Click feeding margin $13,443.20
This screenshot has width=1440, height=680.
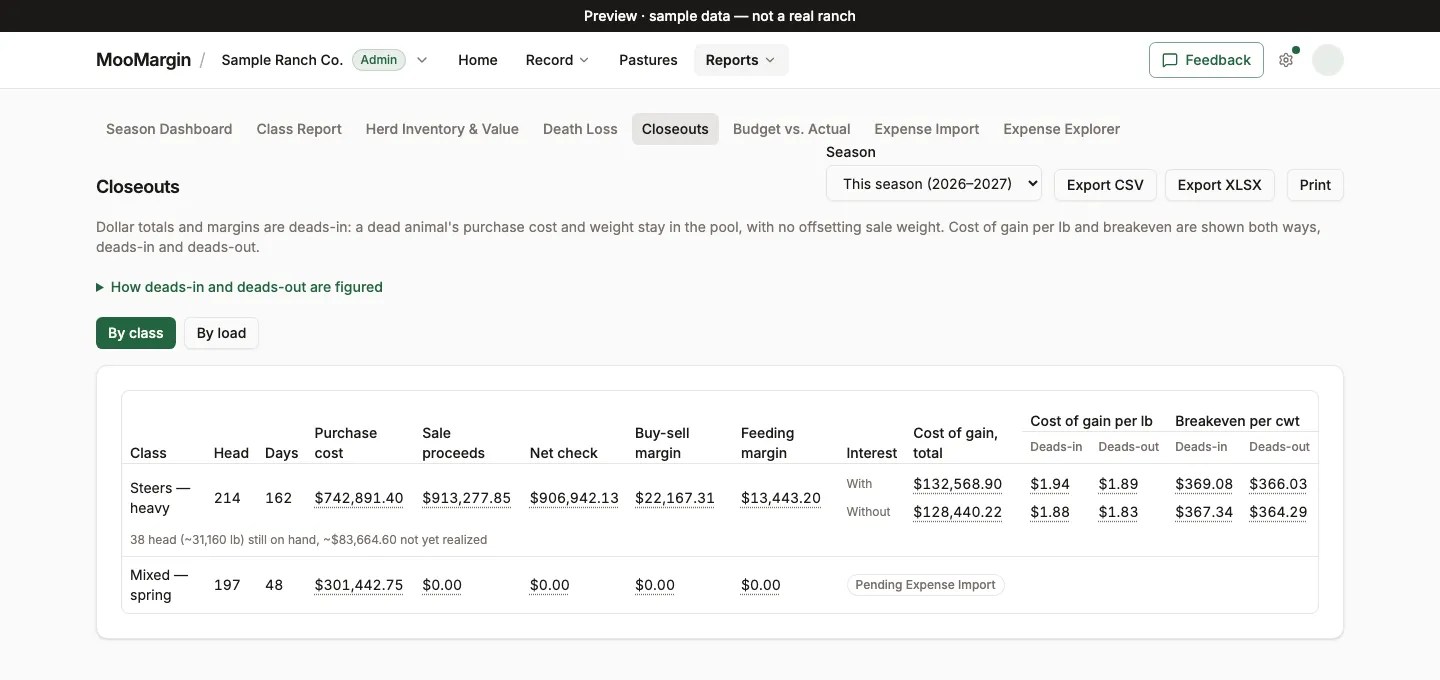[781, 498]
